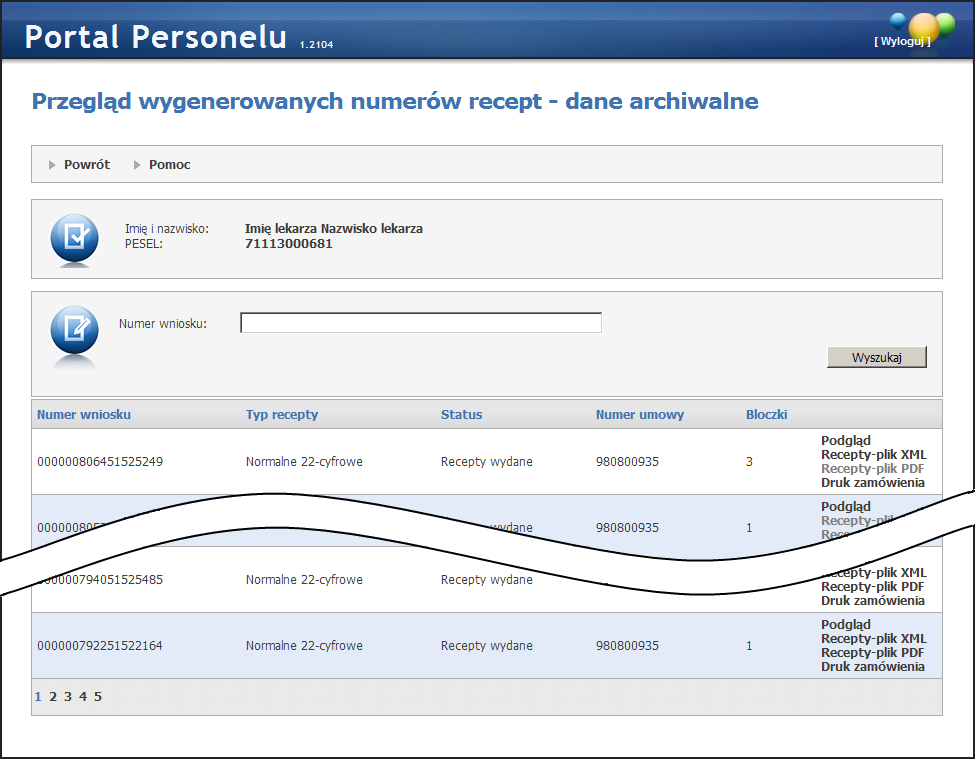975x759 pixels.
Task: Open Druk zamówienia for request 000000794051525485
Action: click(x=872, y=600)
